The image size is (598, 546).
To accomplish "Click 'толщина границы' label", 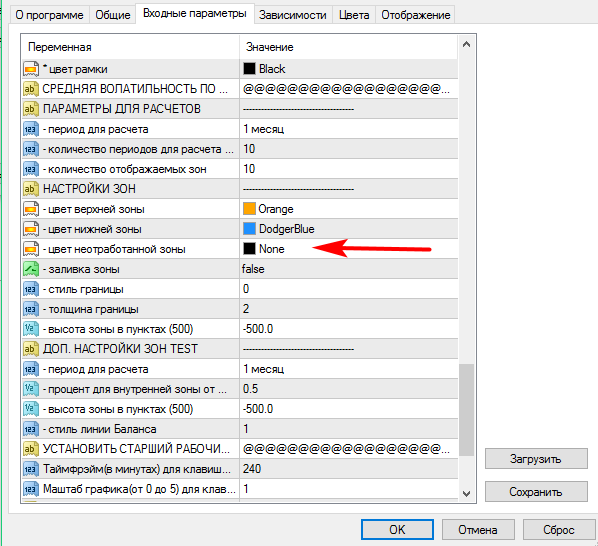I will pos(90,309).
